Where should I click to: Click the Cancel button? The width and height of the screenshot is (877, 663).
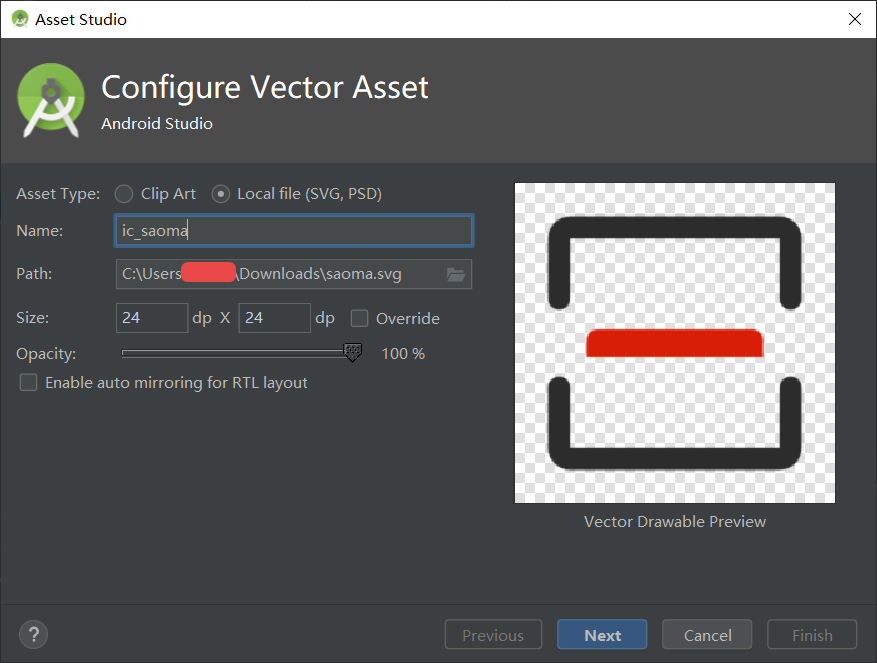(x=706, y=634)
